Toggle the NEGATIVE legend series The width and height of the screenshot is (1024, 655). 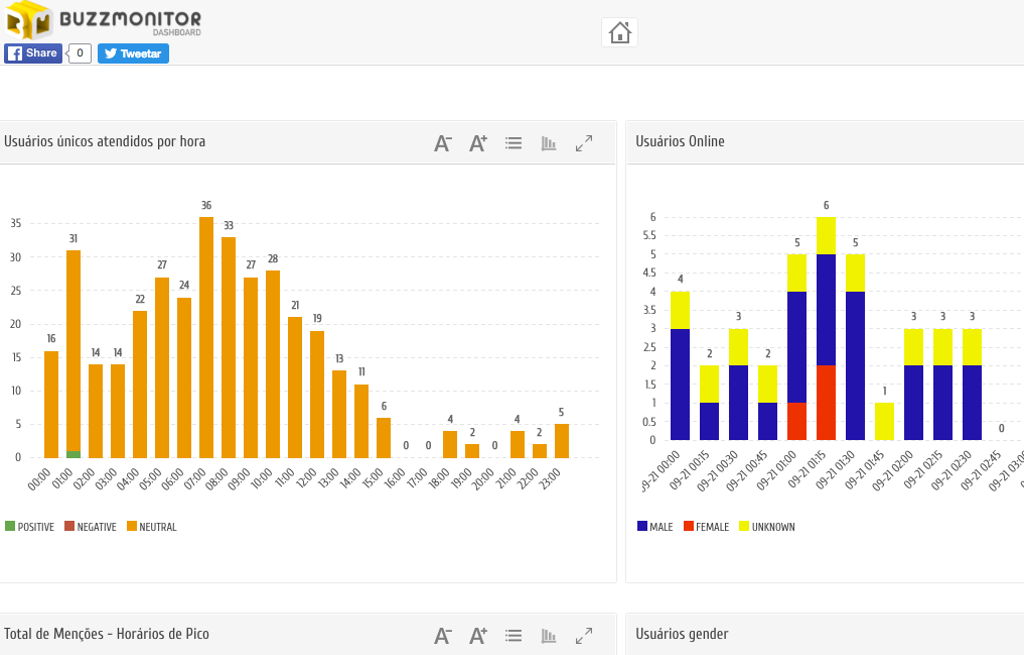90,527
